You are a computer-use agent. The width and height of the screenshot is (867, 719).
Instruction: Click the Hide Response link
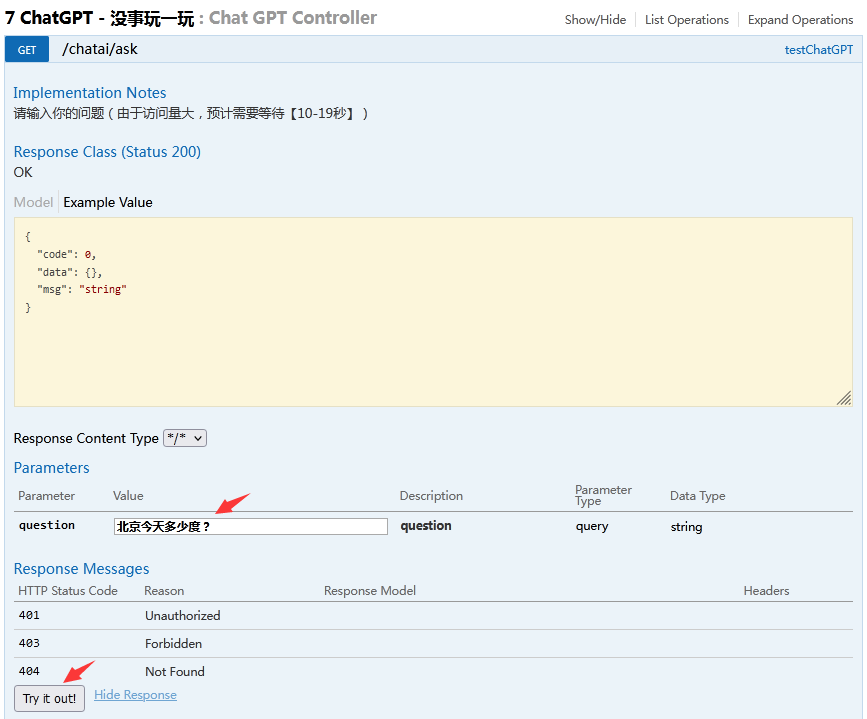135,695
